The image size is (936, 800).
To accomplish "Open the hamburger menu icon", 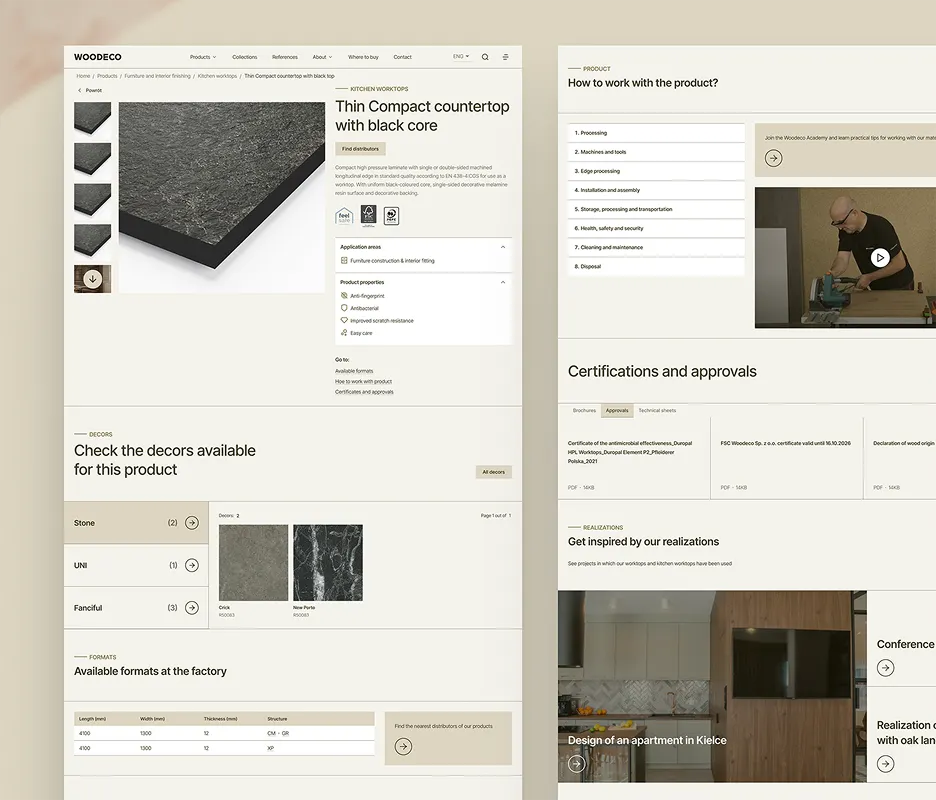I will [x=506, y=57].
